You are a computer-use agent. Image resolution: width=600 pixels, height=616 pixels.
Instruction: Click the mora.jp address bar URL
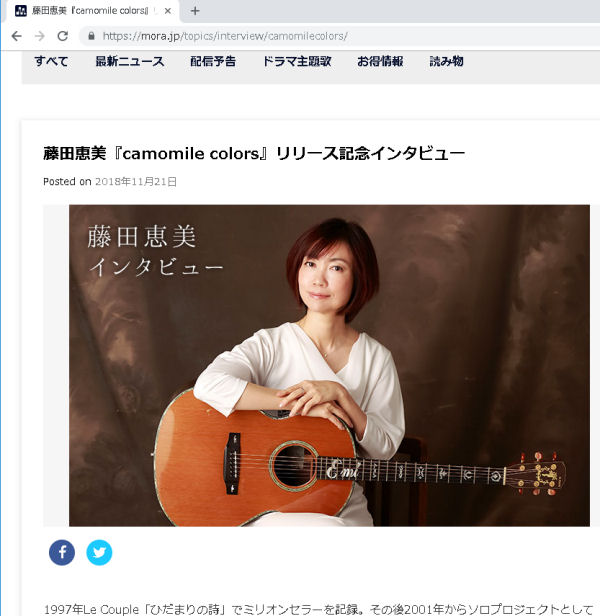tap(225, 36)
